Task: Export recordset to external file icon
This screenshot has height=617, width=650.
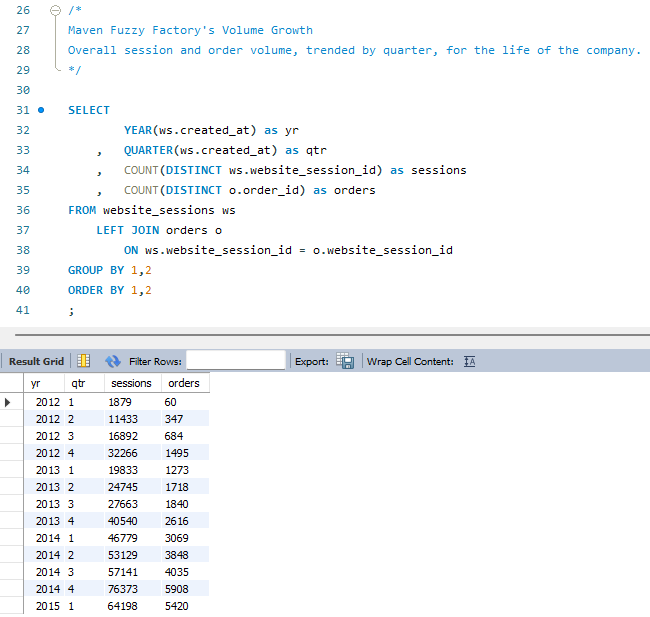Action: (x=345, y=361)
